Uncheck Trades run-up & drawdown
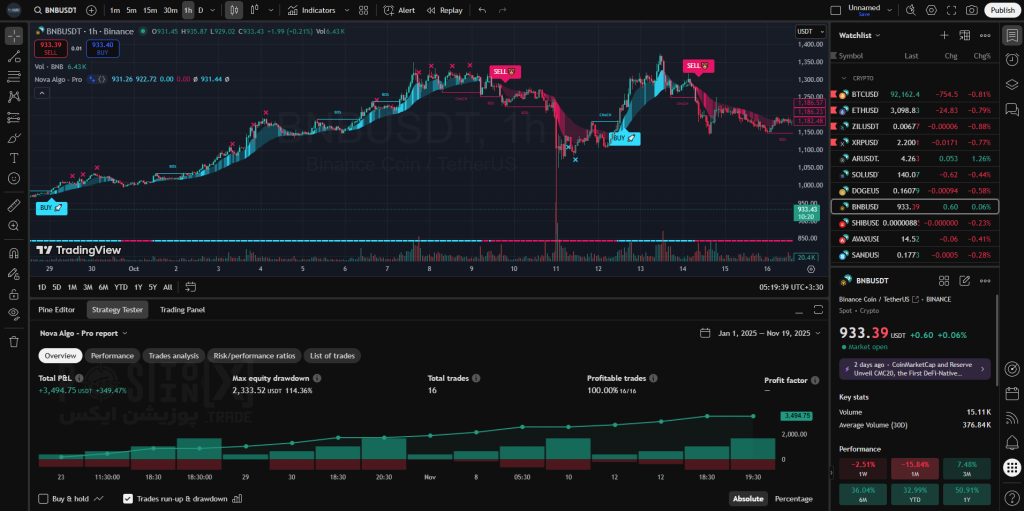The image size is (1024, 511). (128, 499)
